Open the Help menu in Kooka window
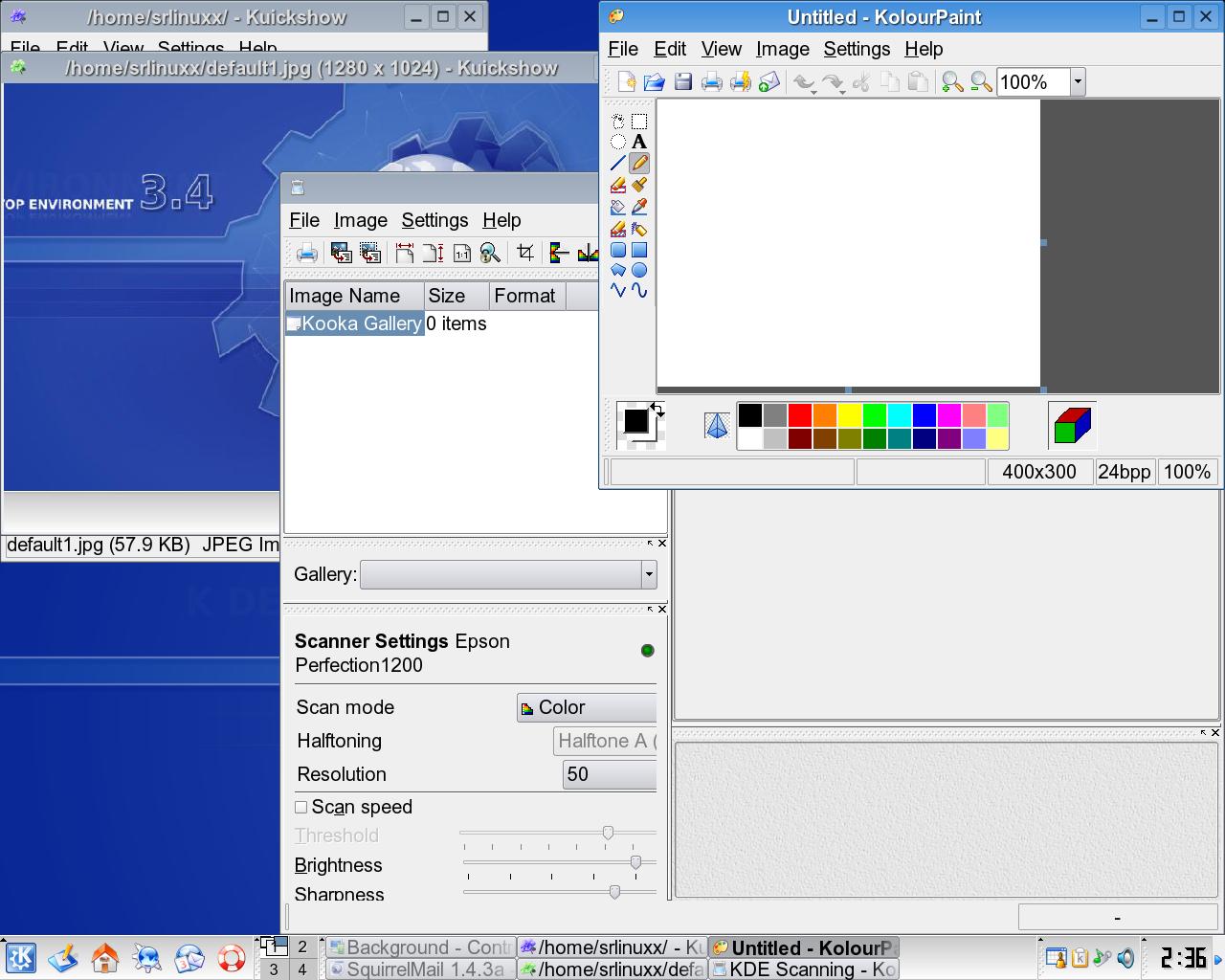This screenshot has height=980, width=1225. point(501,220)
